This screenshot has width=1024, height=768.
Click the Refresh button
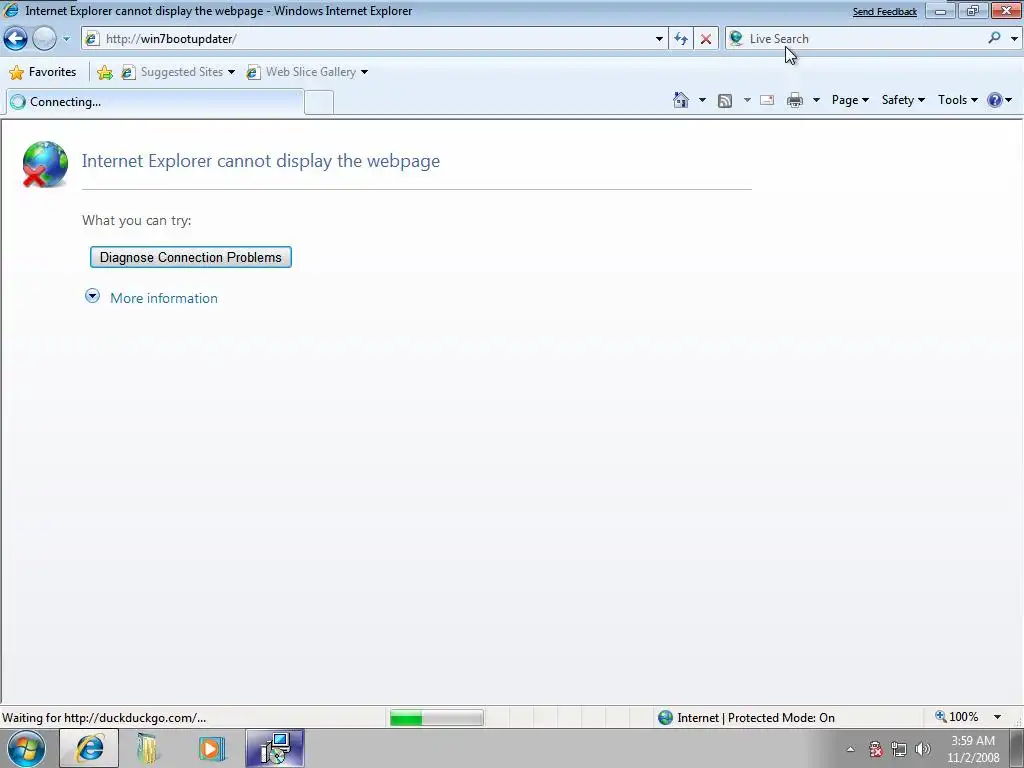click(681, 39)
